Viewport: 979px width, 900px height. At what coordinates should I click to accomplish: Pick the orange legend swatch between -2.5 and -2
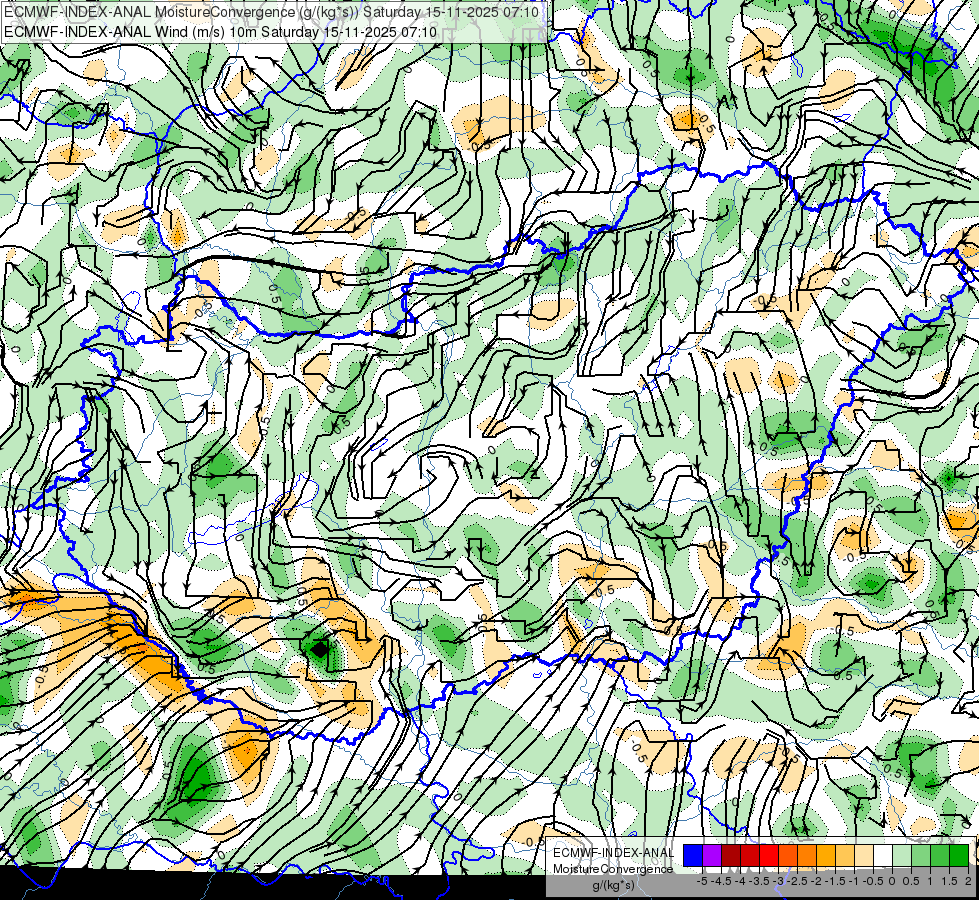807,855
